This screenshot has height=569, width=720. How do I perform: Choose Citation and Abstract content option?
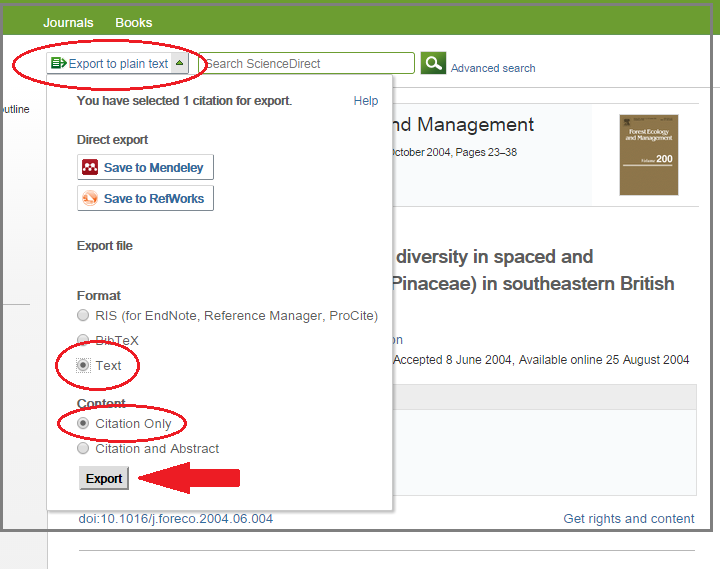pos(83,448)
